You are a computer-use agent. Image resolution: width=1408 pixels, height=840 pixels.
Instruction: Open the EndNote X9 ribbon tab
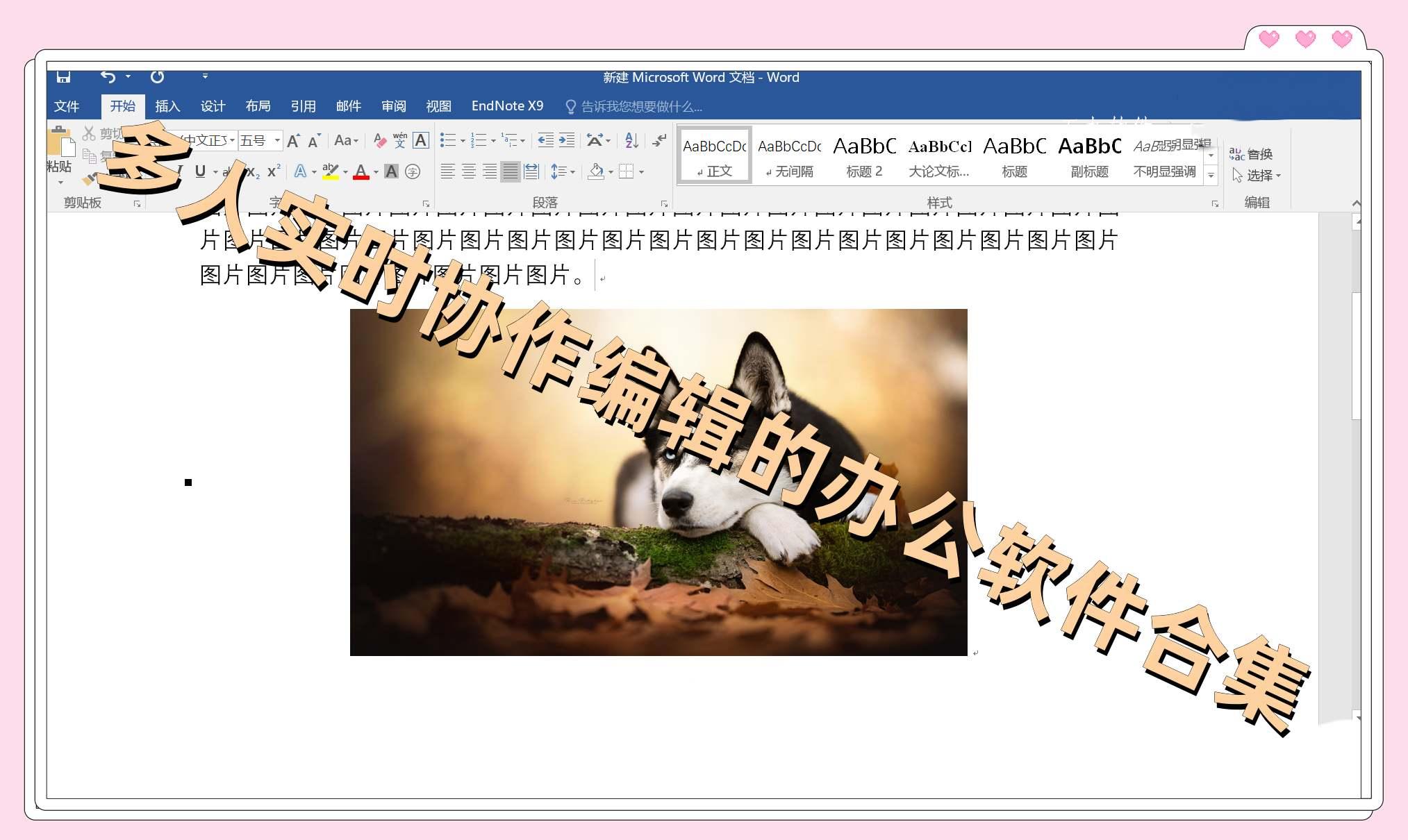pyautogui.click(x=507, y=106)
